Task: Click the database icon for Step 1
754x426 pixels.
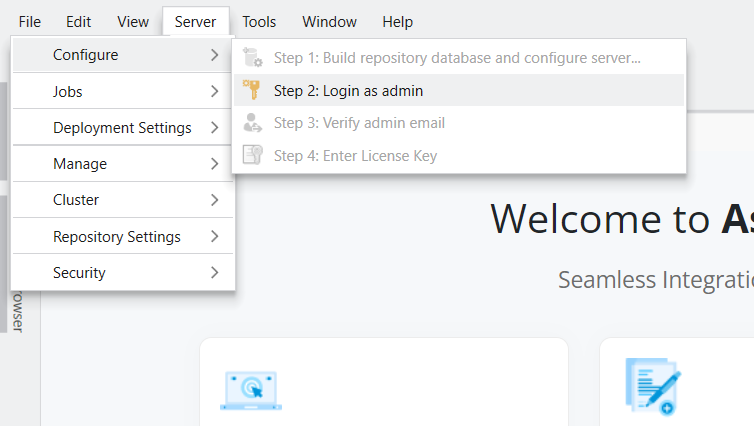Action: 251,58
